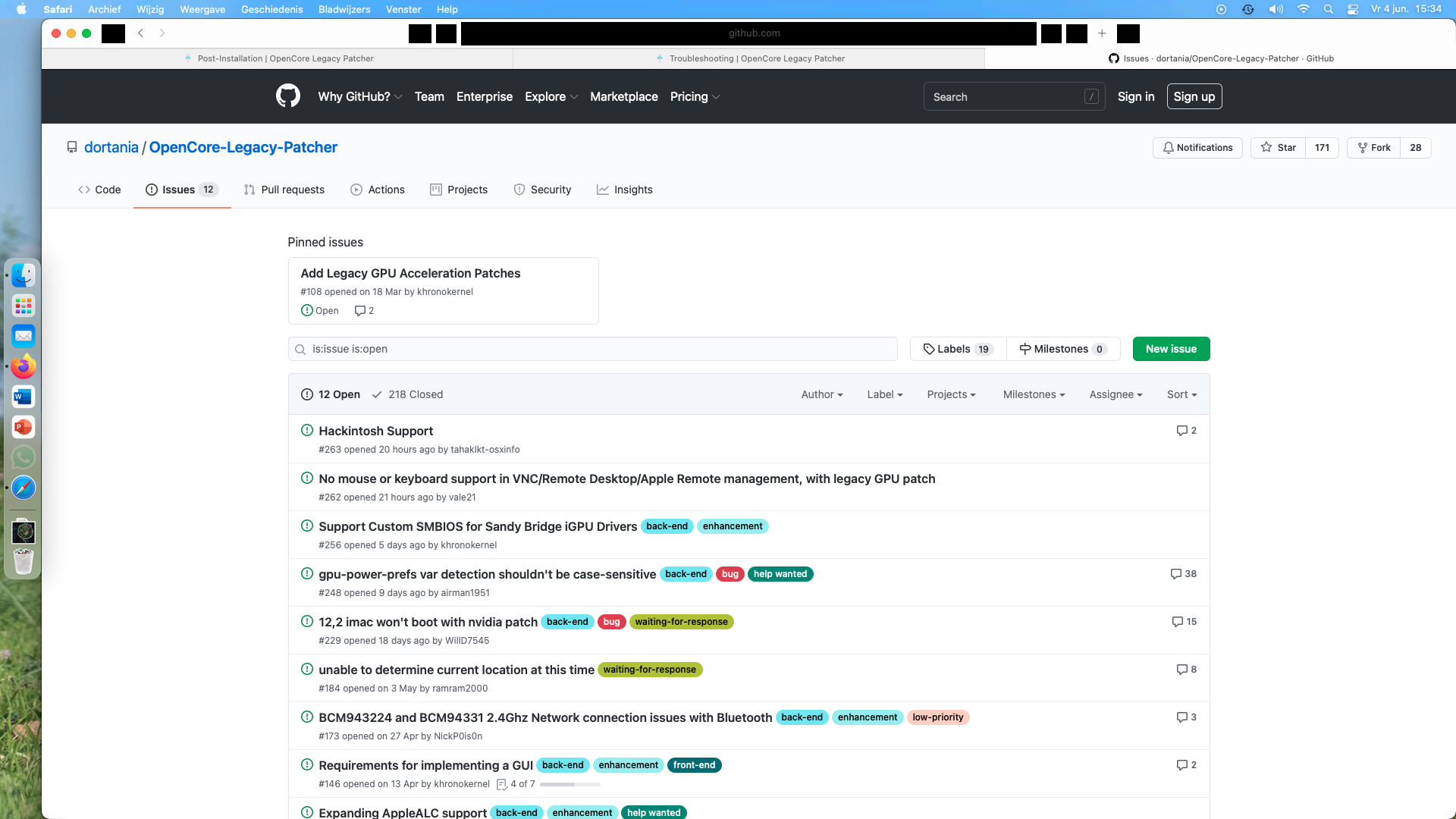1456x819 pixels.
Task: Click the open-issue status icon on Hackintosh Support
Action: coord(306,430)
